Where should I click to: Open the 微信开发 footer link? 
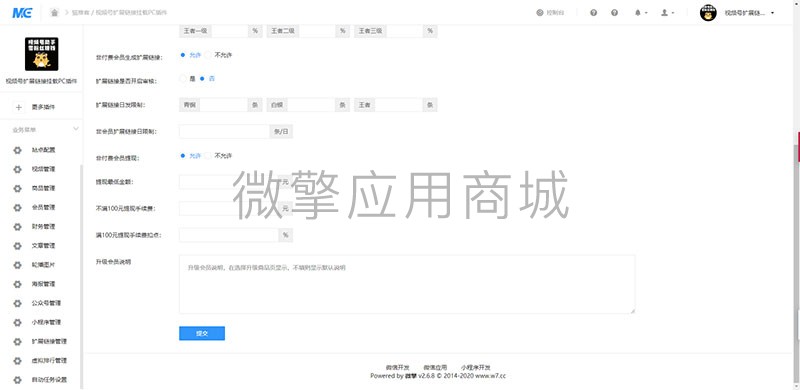click(397, 368)
